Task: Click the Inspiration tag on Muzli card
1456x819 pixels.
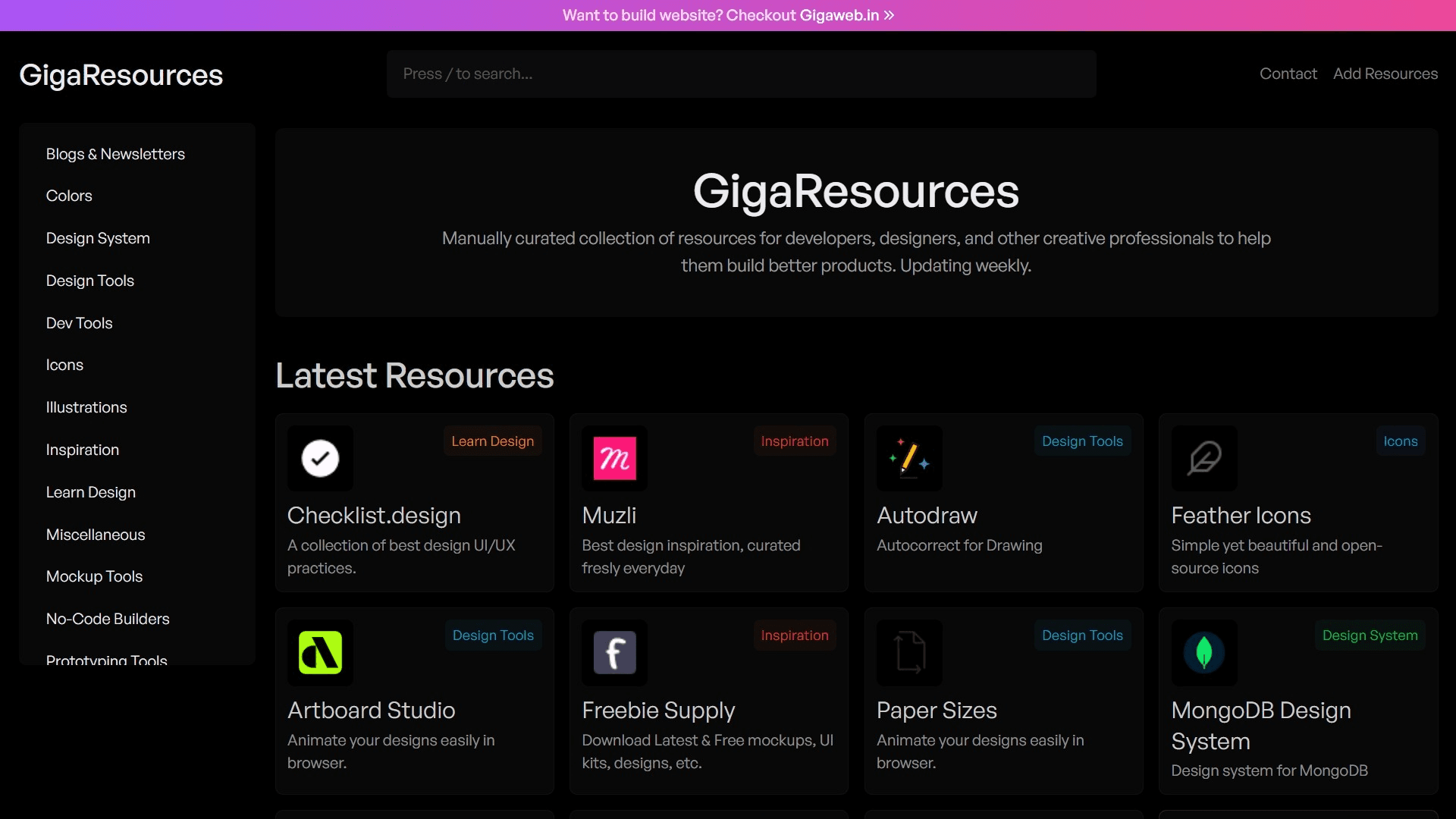Action: click(x=794, y=441)
